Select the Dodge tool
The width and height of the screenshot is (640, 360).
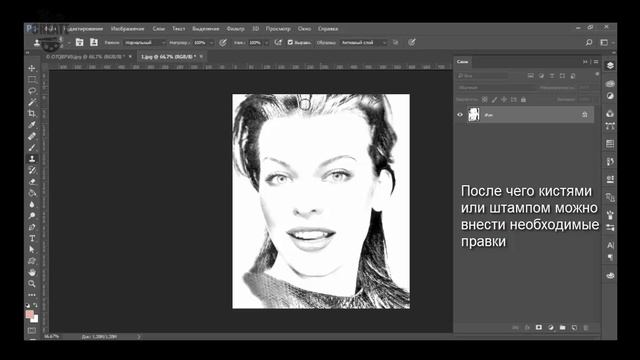32,216
